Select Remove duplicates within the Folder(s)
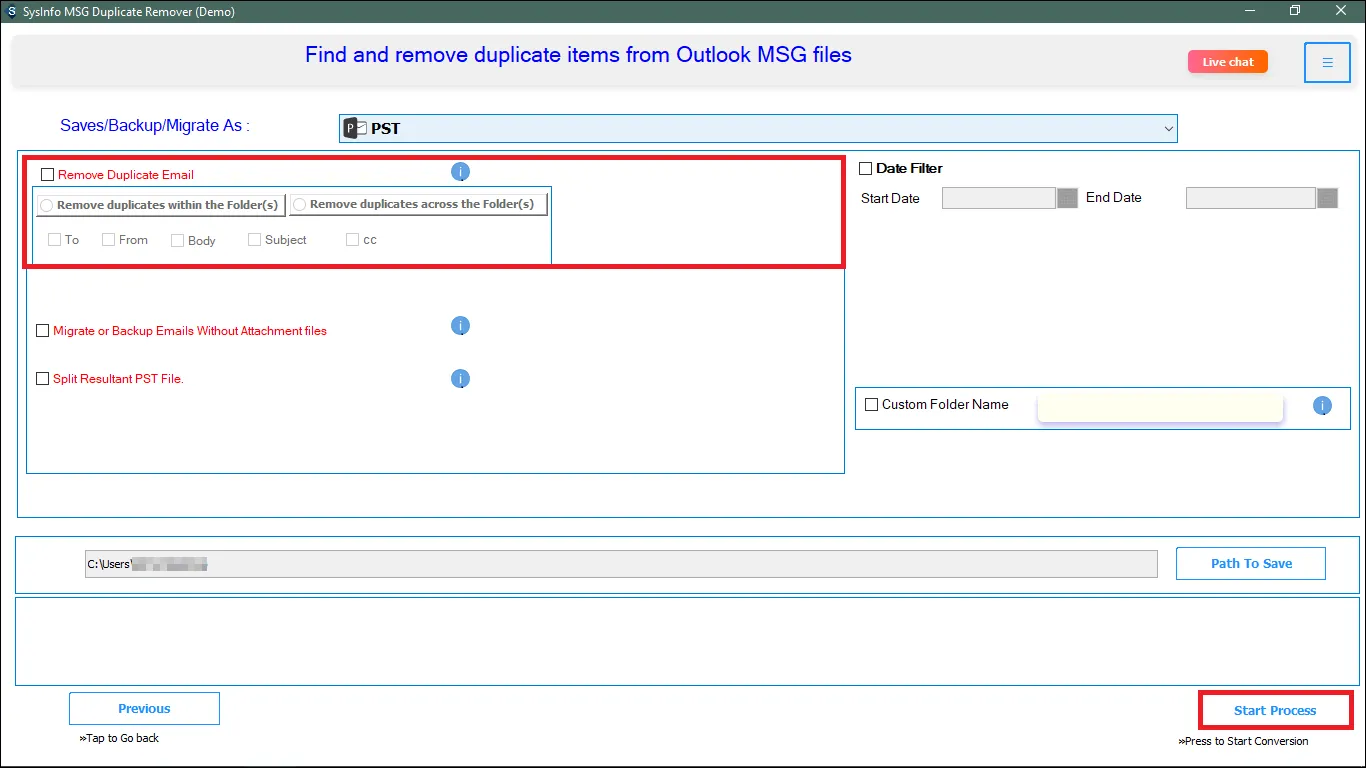The width and height of the screenshot is (1366, 768). pos(46,205)
